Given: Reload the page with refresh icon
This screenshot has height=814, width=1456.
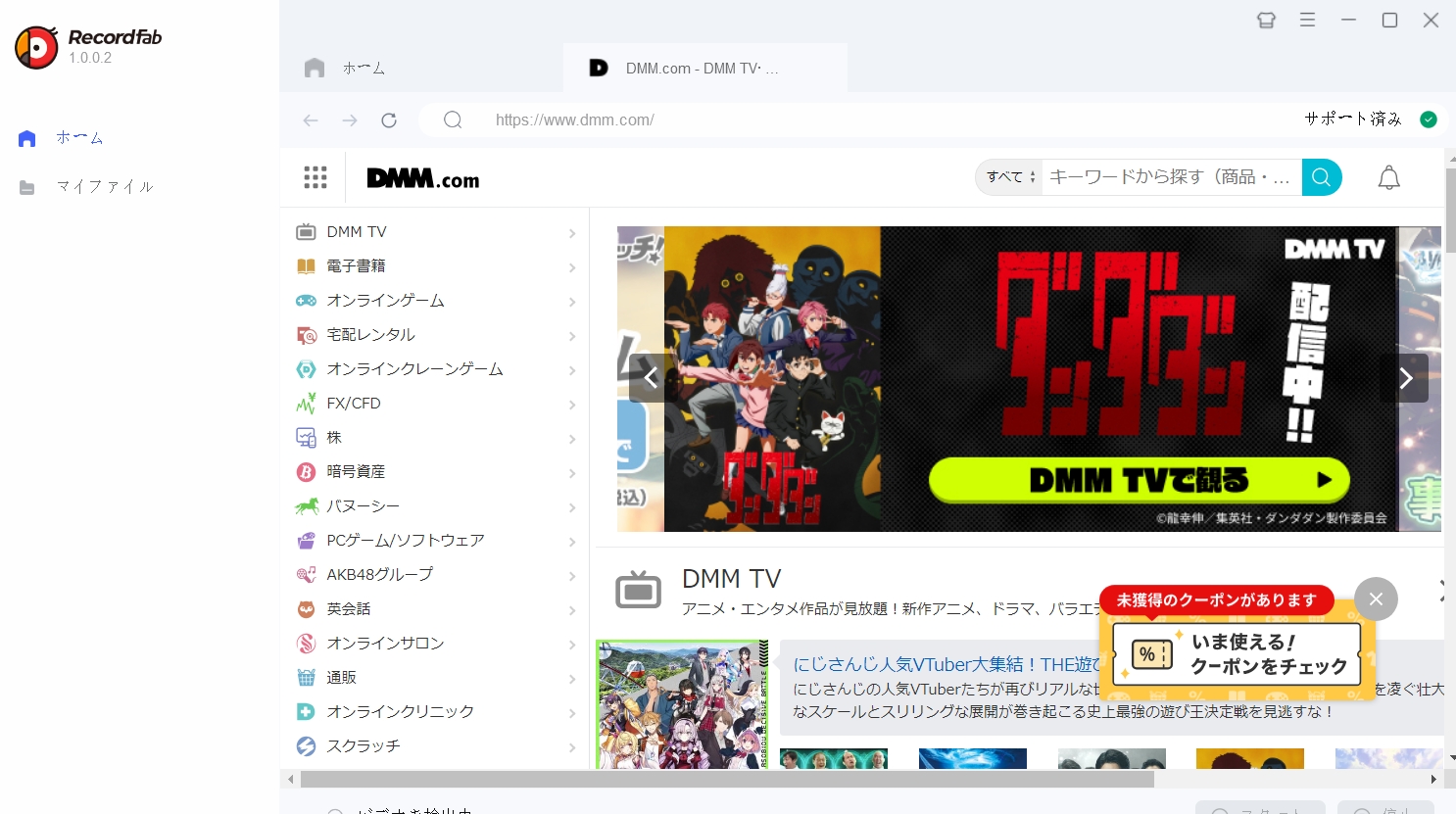Looking at the screenshot, I should [x=389, y=120].
